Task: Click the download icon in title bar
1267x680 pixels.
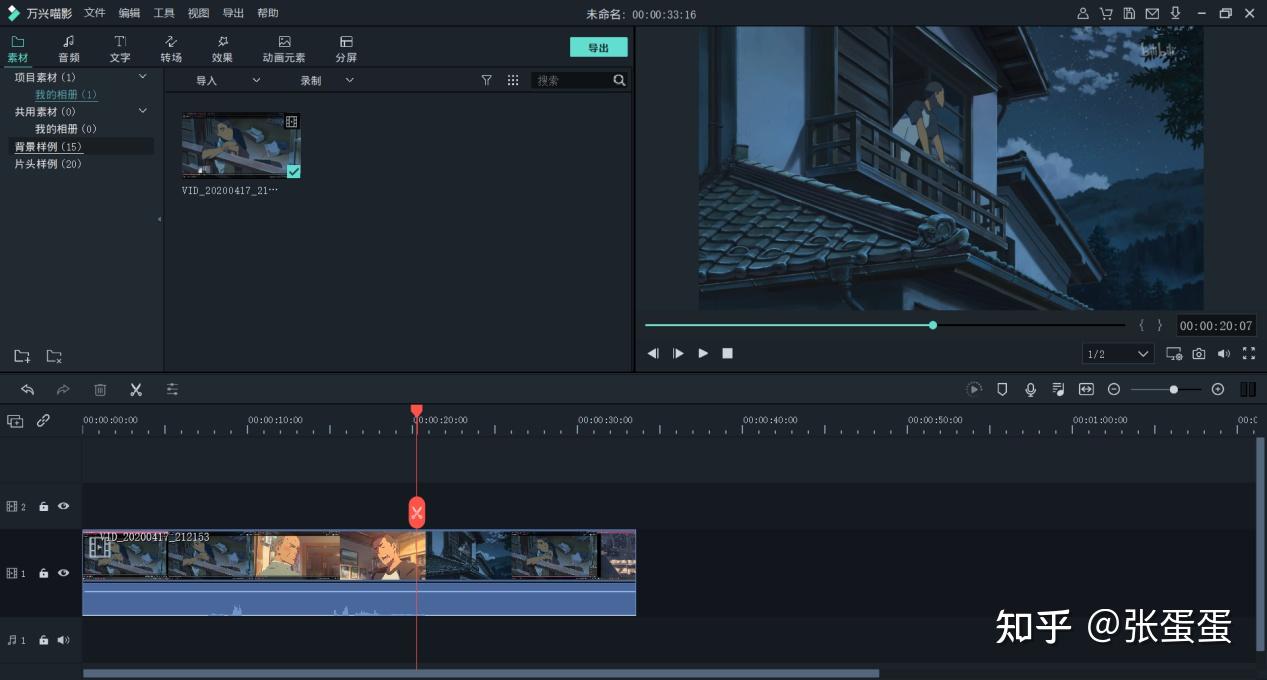Action: coord(1175,13)
